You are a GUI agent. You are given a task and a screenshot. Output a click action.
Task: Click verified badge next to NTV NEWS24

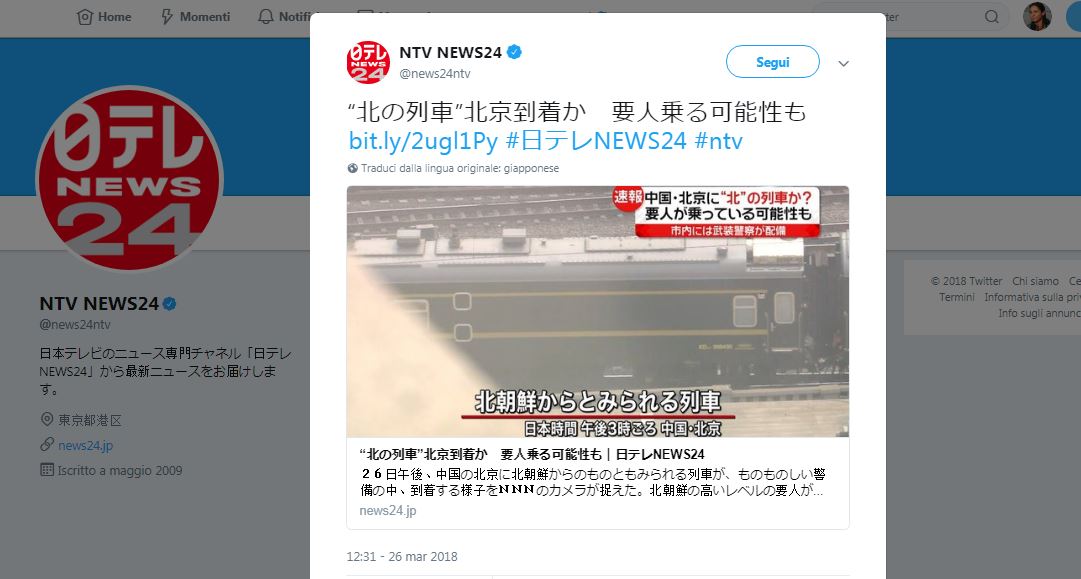514,52
